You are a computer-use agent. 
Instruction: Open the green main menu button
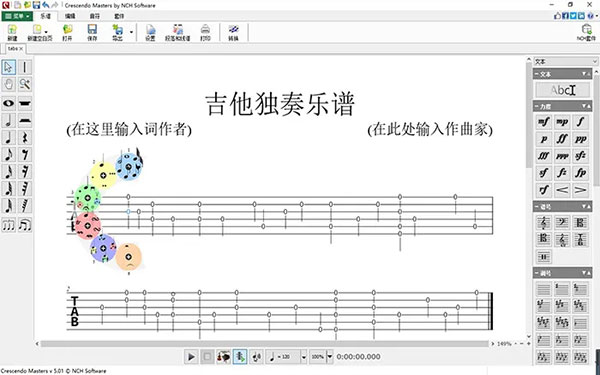pyautogui.click(x=17, y=16)
